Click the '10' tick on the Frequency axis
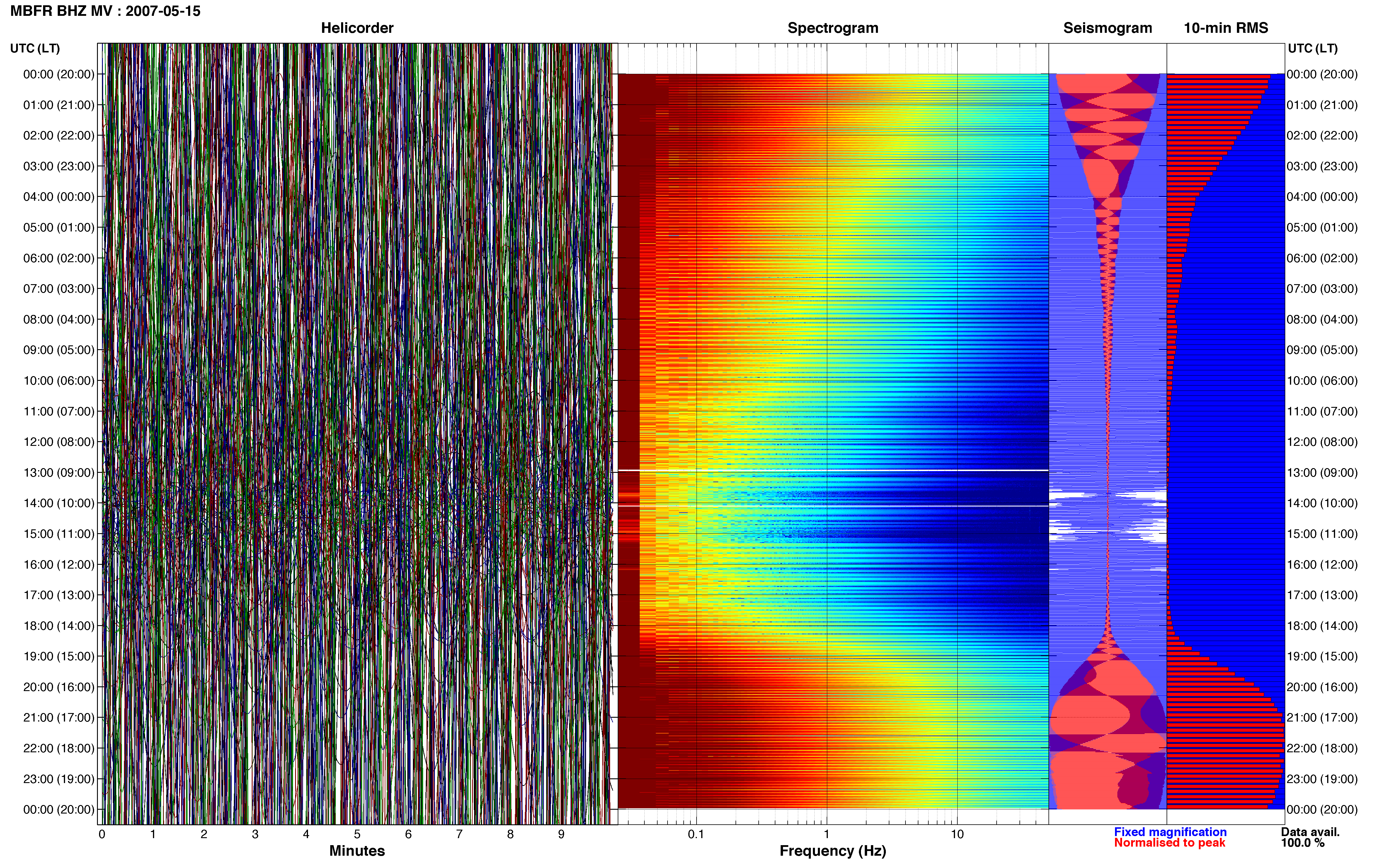 coord(957,835)
